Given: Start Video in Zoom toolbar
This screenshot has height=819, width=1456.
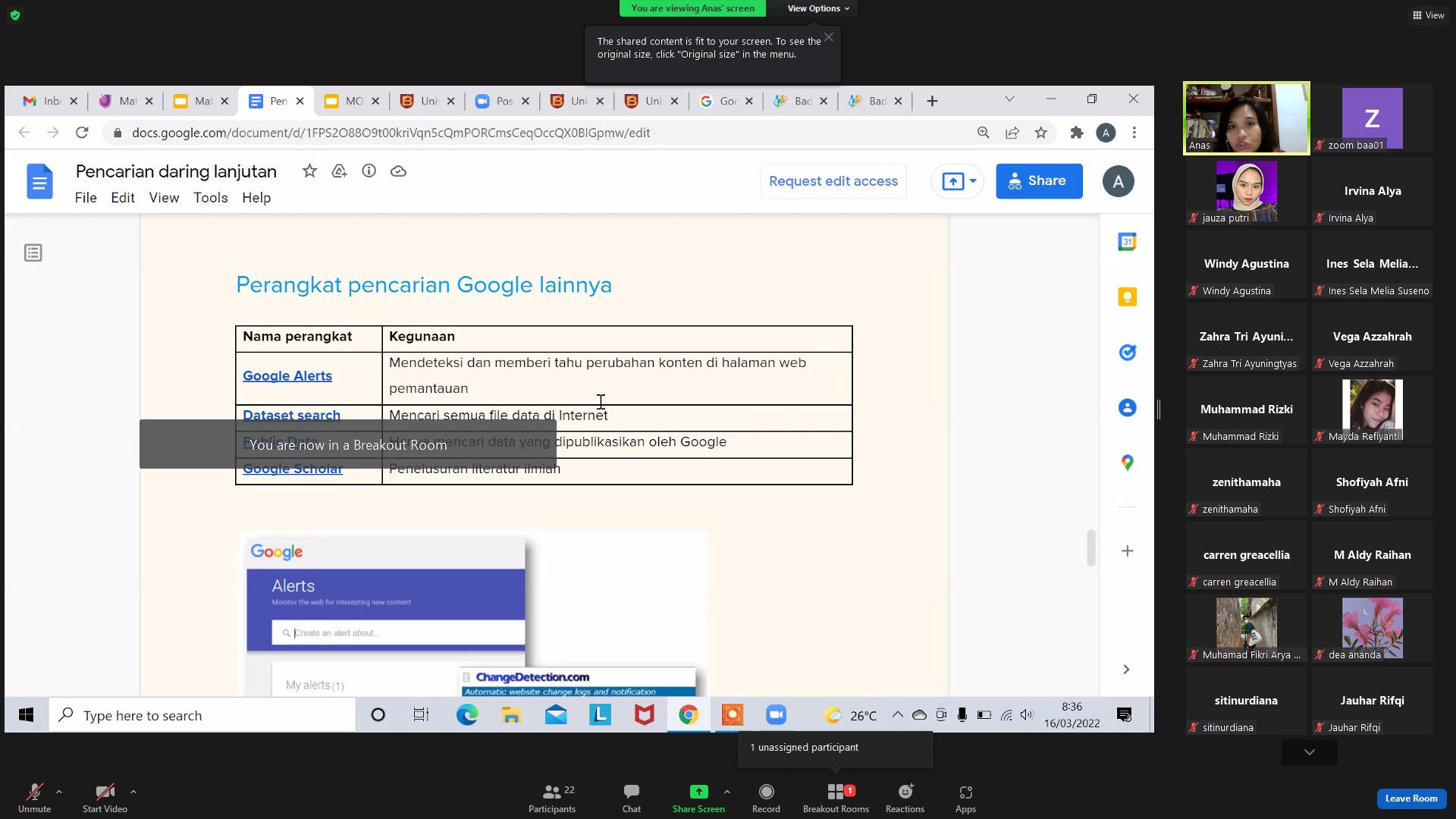Looking at the screenshot, I should pyautogui.click(x=105, y=798).
